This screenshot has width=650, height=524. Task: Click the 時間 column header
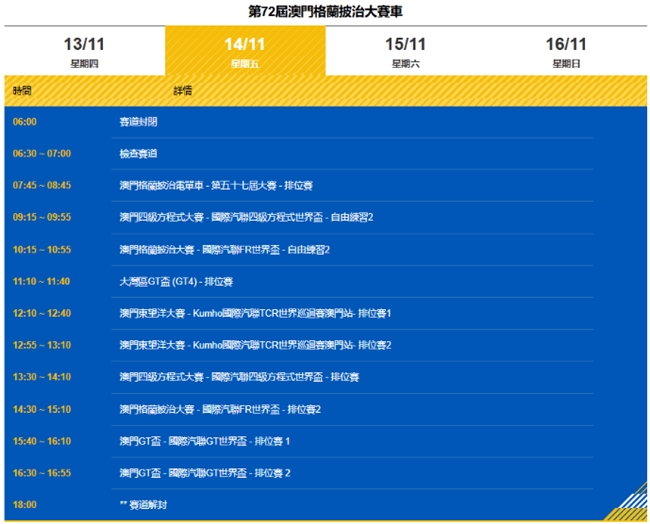click(x=22, y=90)
